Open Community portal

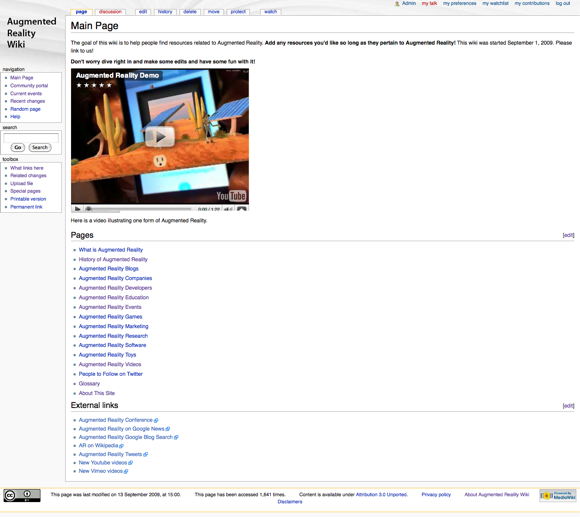29,85
